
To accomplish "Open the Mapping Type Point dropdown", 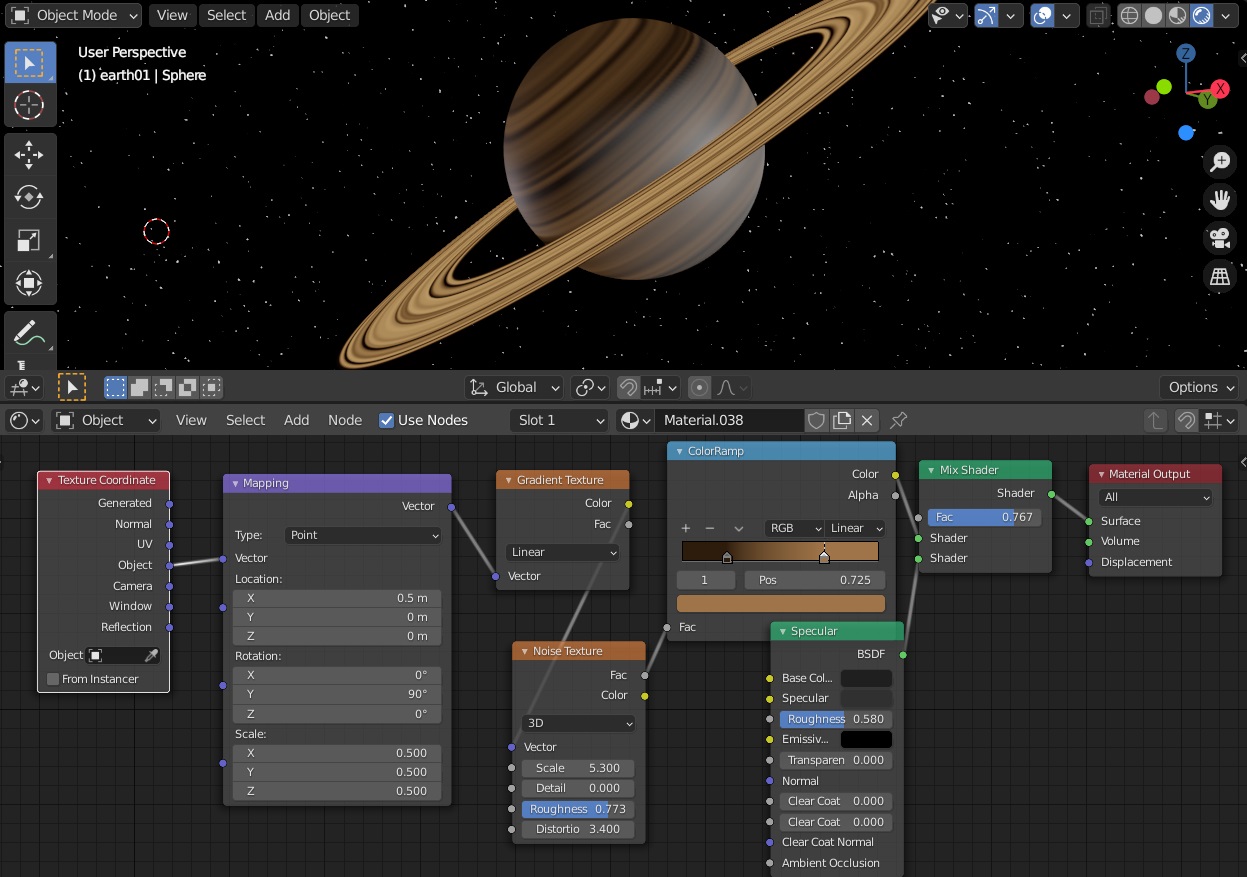I will (x=363, y=535).
